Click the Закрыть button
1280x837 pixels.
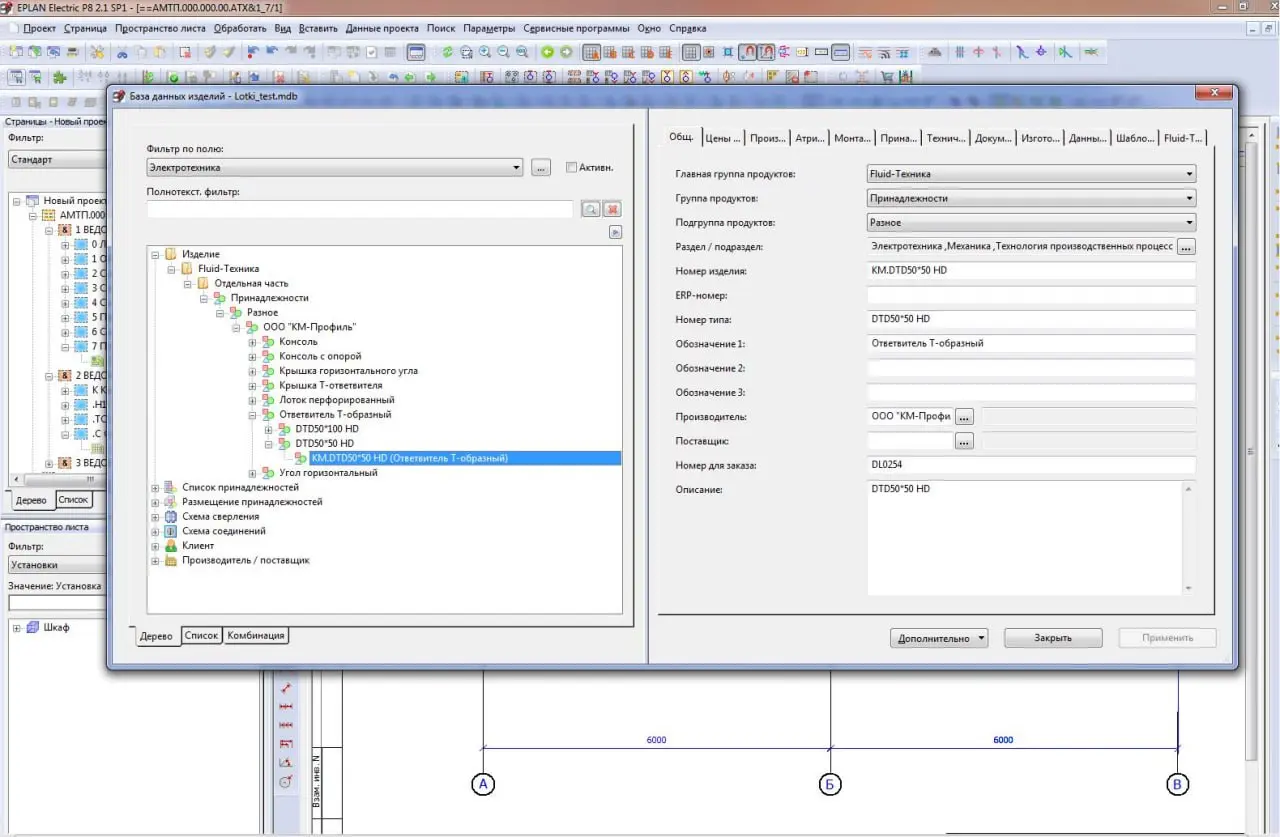click(x=1053, y=638)
